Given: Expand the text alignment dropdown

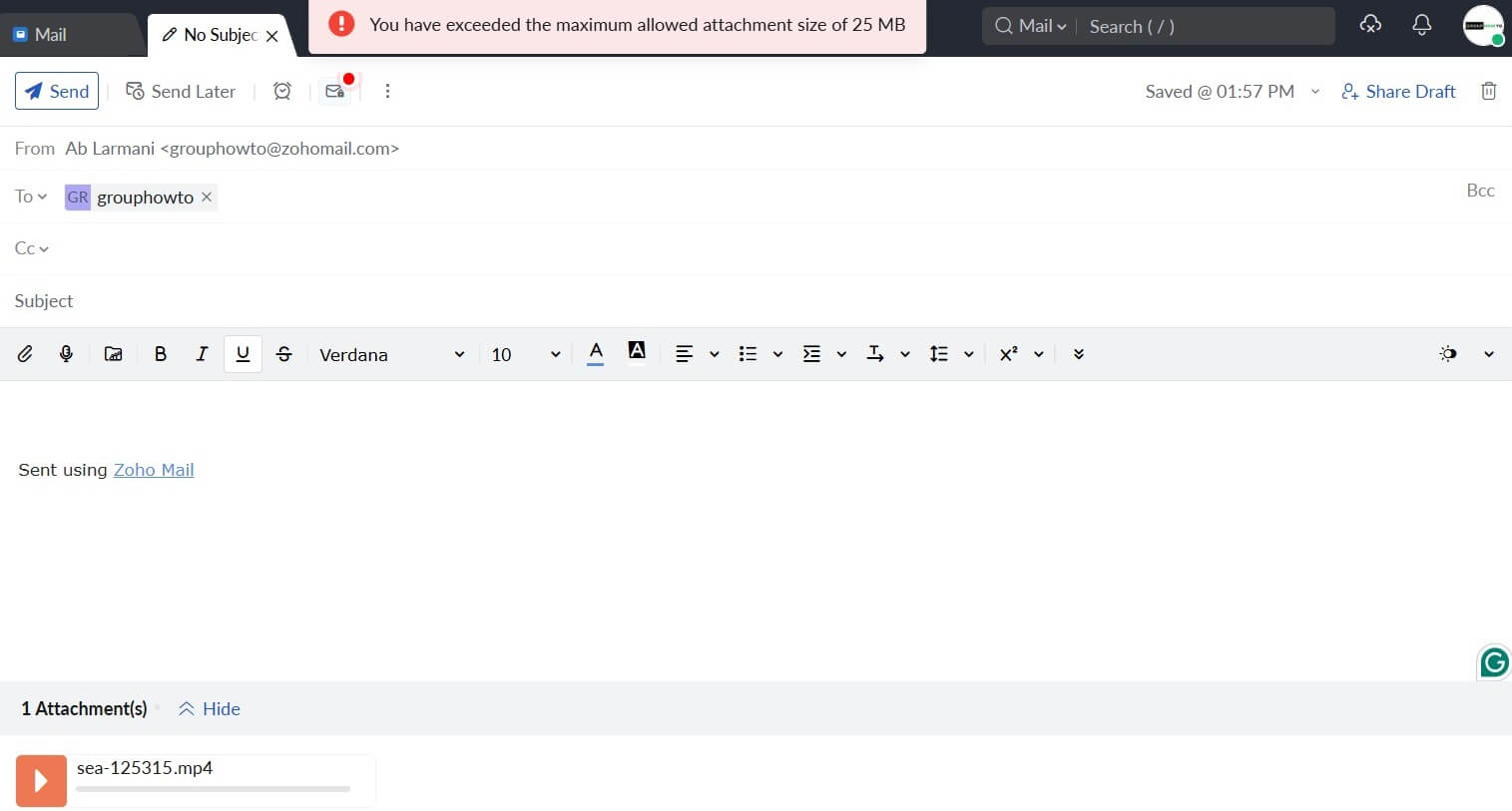Looking at the screenshot, I should pyautogui.click(x=715, y=353).
